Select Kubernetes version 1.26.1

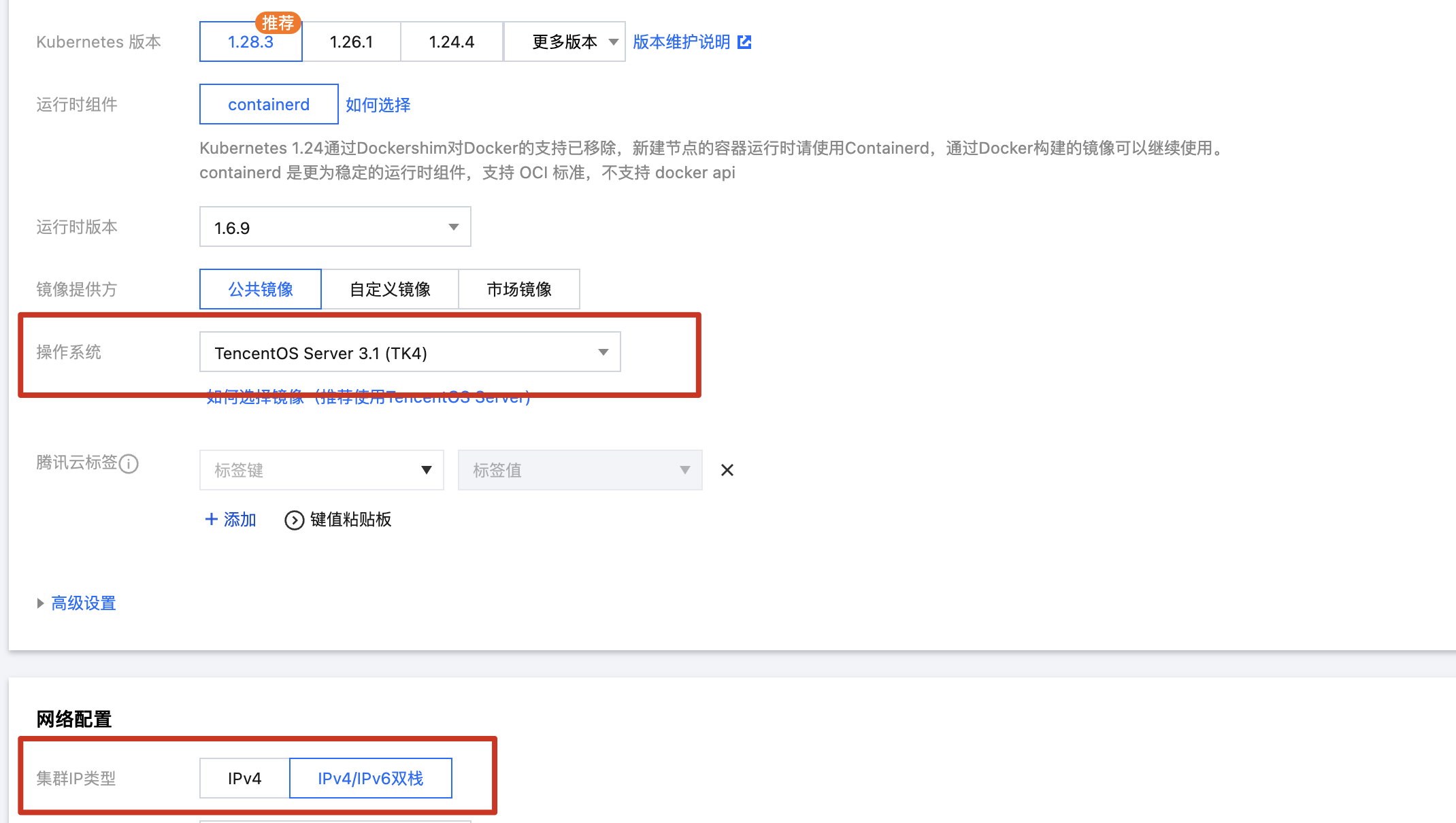[351, 42]
